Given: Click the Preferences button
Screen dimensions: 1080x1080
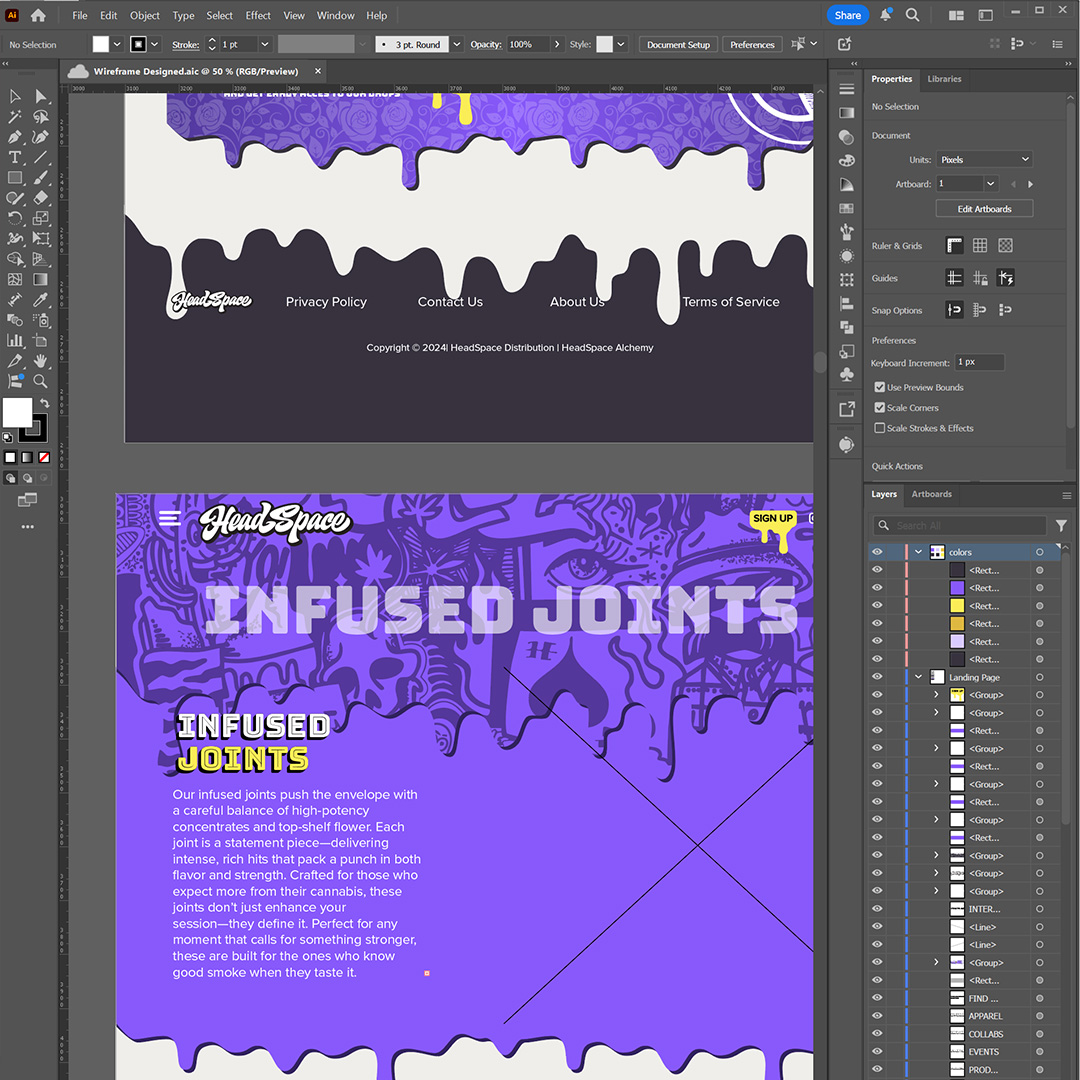Looking at the screenshot, I should (x=752, y=44).
